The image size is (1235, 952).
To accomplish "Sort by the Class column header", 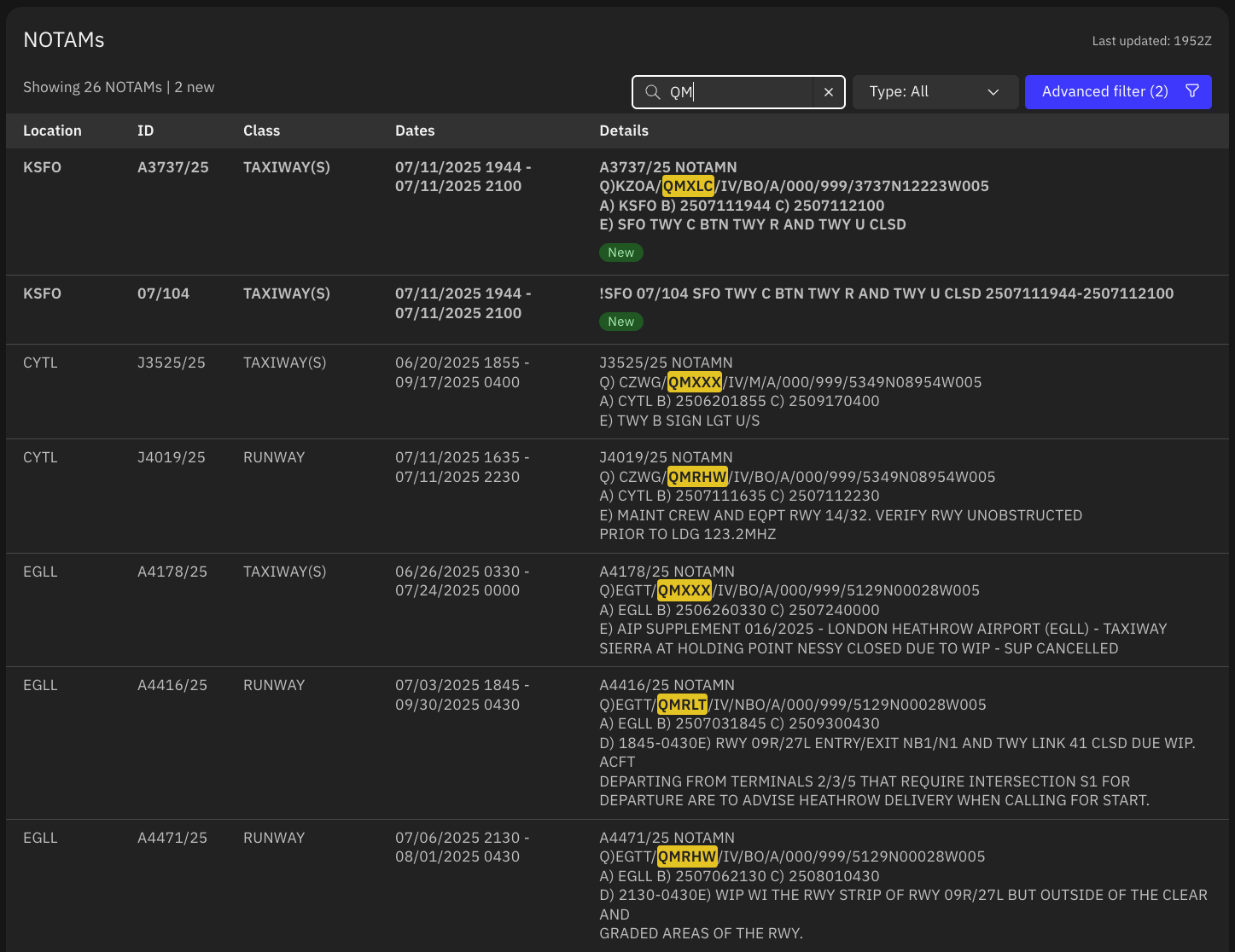I will pyautogui.click(x=261, y=131).
